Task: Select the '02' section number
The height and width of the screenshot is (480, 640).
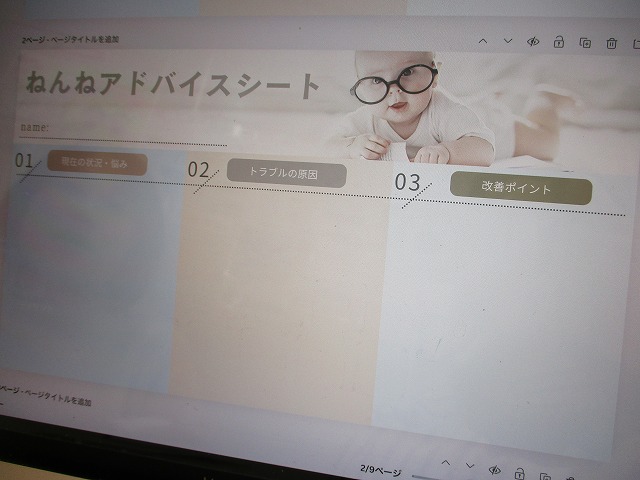Action: [x=198, y=169]
